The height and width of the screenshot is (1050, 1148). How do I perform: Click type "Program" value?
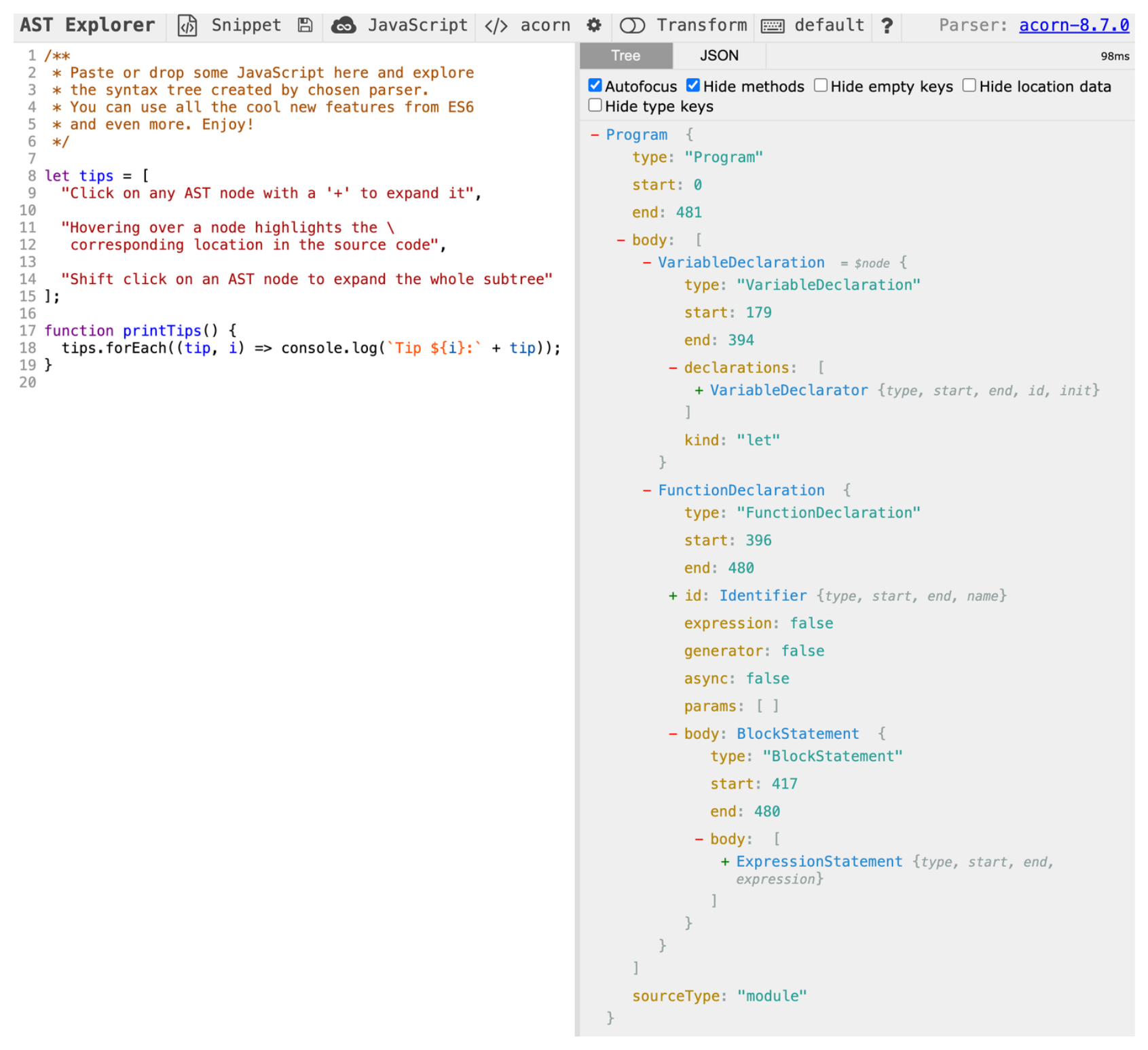click(x=723, y=157)
